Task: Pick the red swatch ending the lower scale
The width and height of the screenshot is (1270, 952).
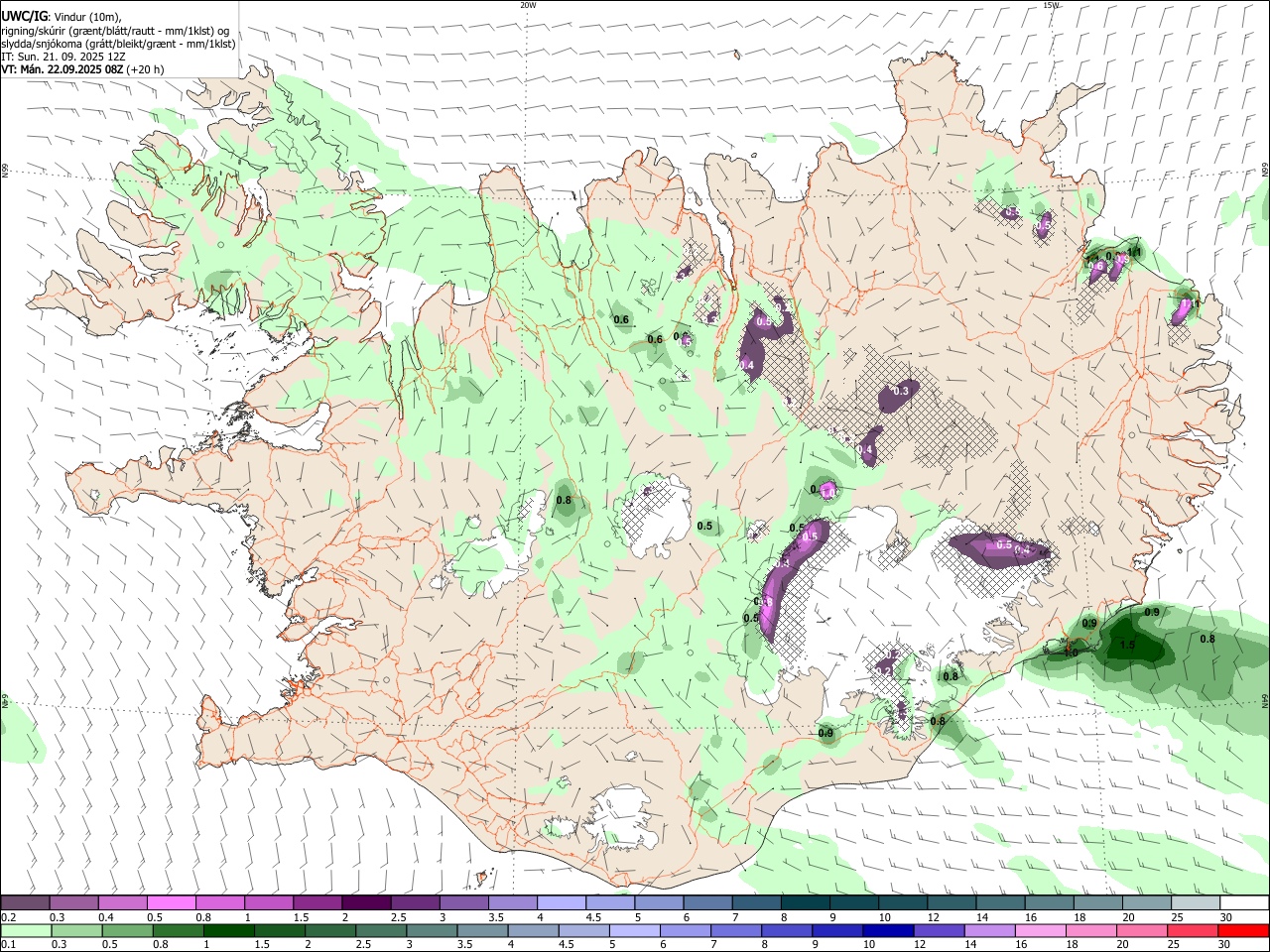Action: point(1243,930)
